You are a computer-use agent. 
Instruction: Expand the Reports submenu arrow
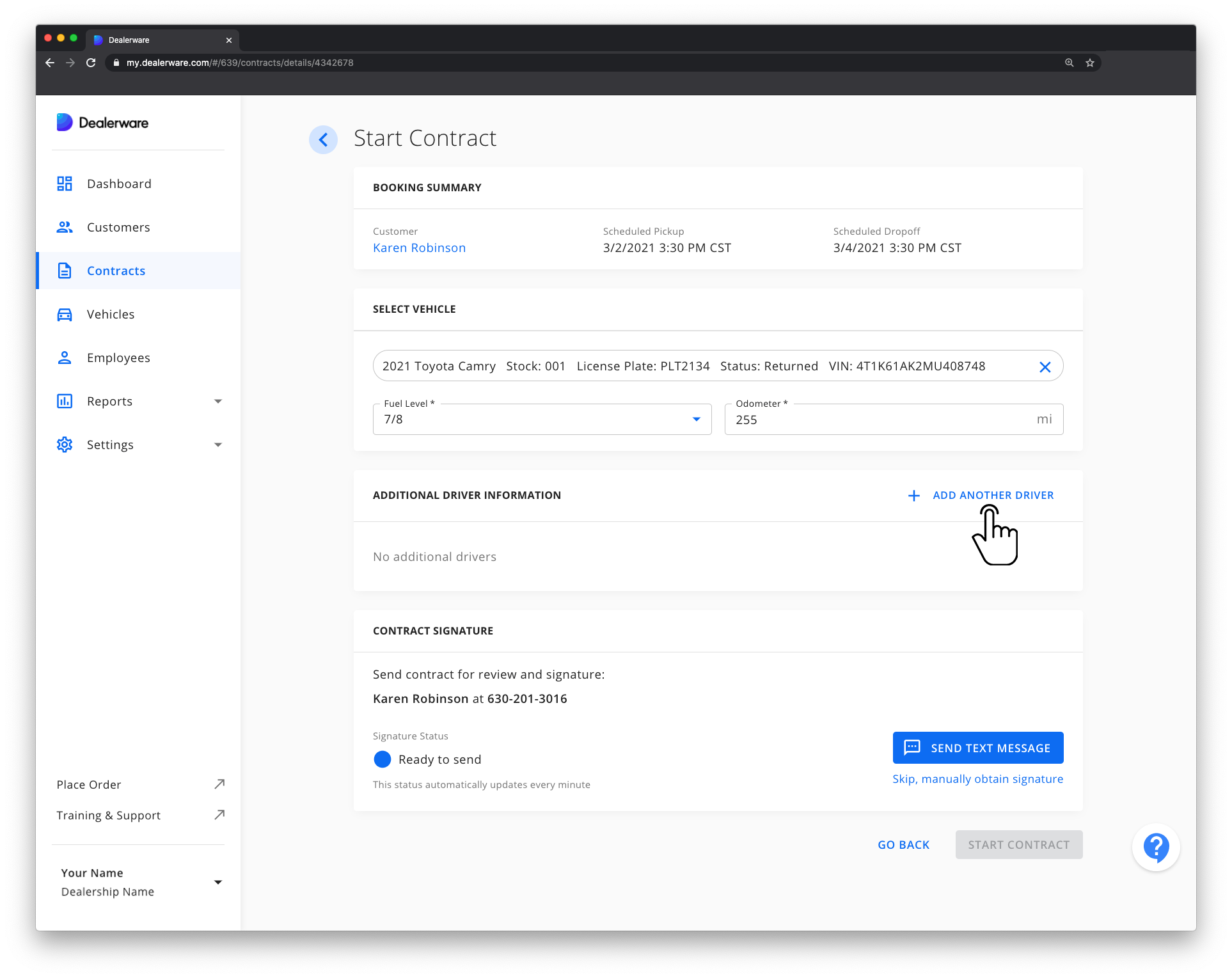[218, 401]
